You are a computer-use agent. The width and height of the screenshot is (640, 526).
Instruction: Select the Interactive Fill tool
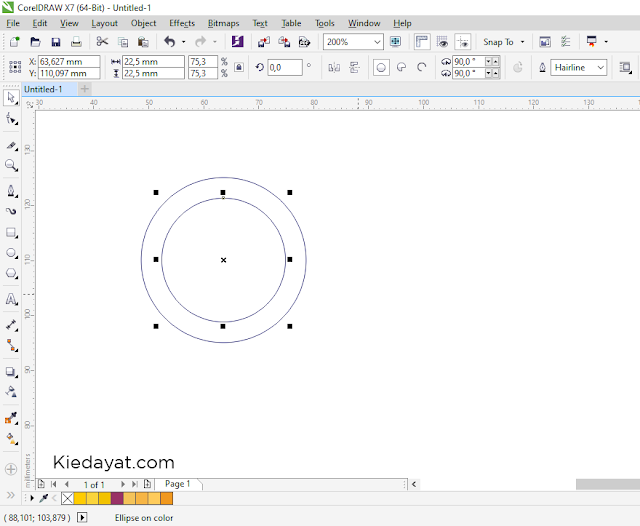coord(11,439)
